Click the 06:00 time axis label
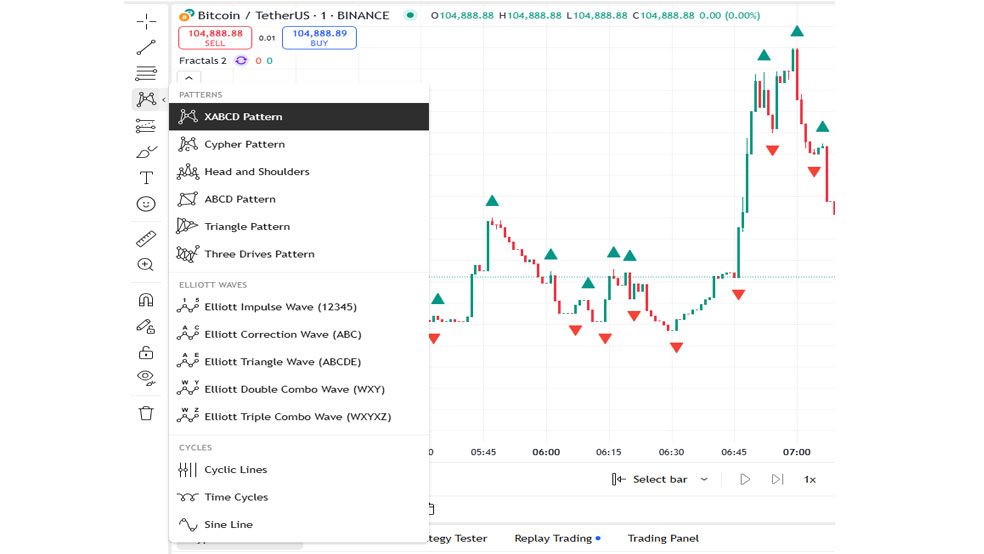Screen dimensions: 984x554 click(x=546, y=452)
